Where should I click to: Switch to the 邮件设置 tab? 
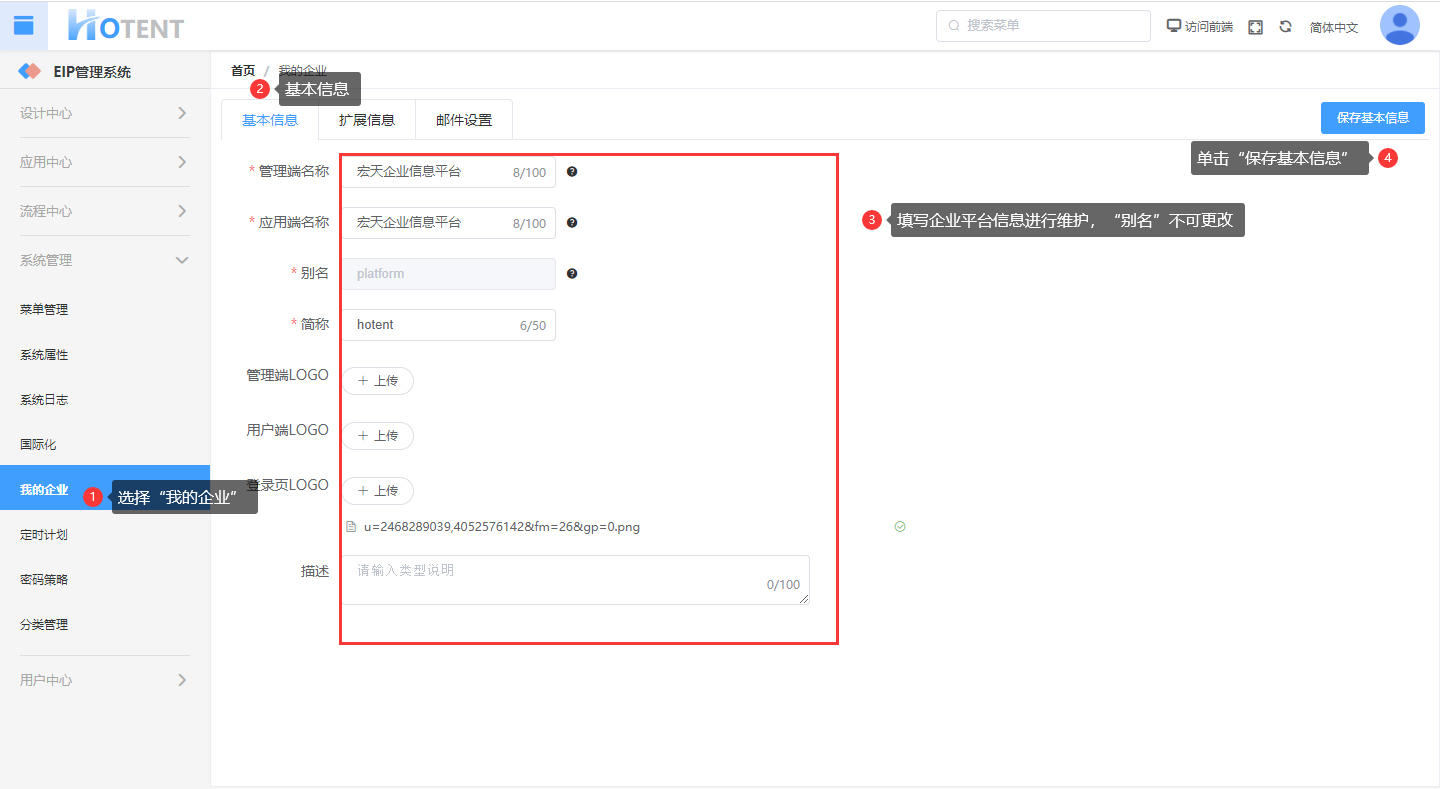[464, 120]
